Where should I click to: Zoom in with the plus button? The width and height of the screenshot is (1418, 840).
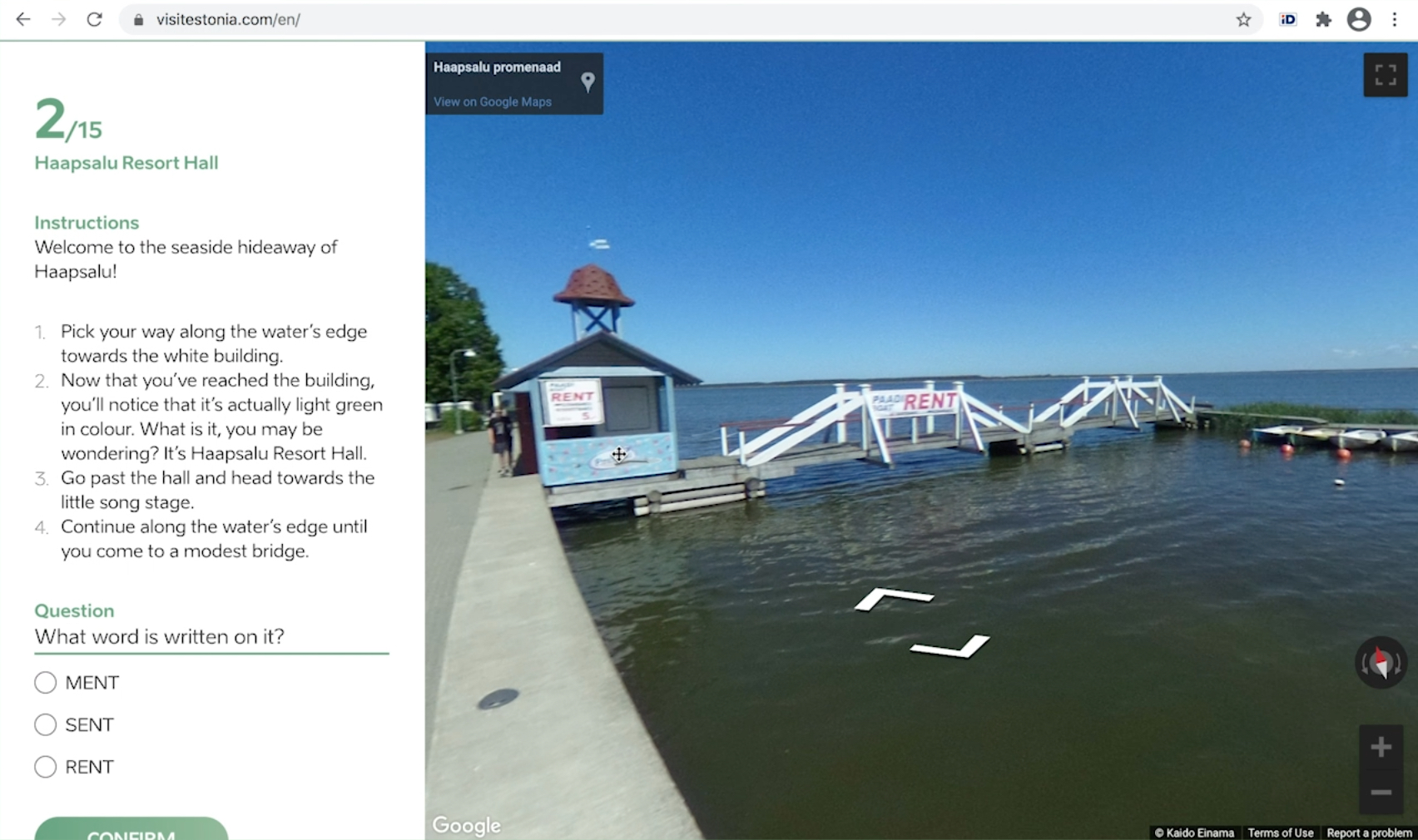(1381, 747)
